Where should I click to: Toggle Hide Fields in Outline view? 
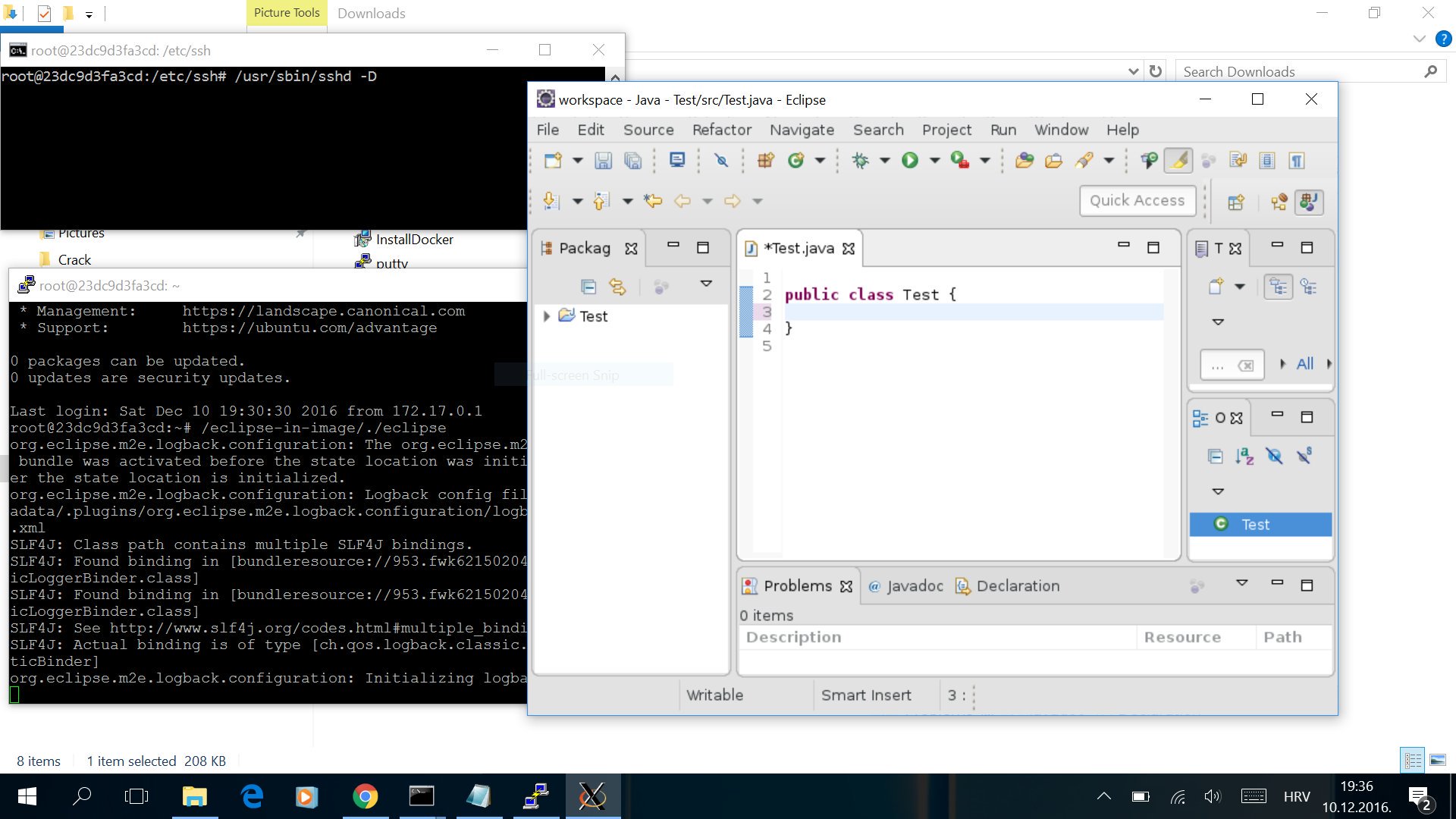point(1275,456)
